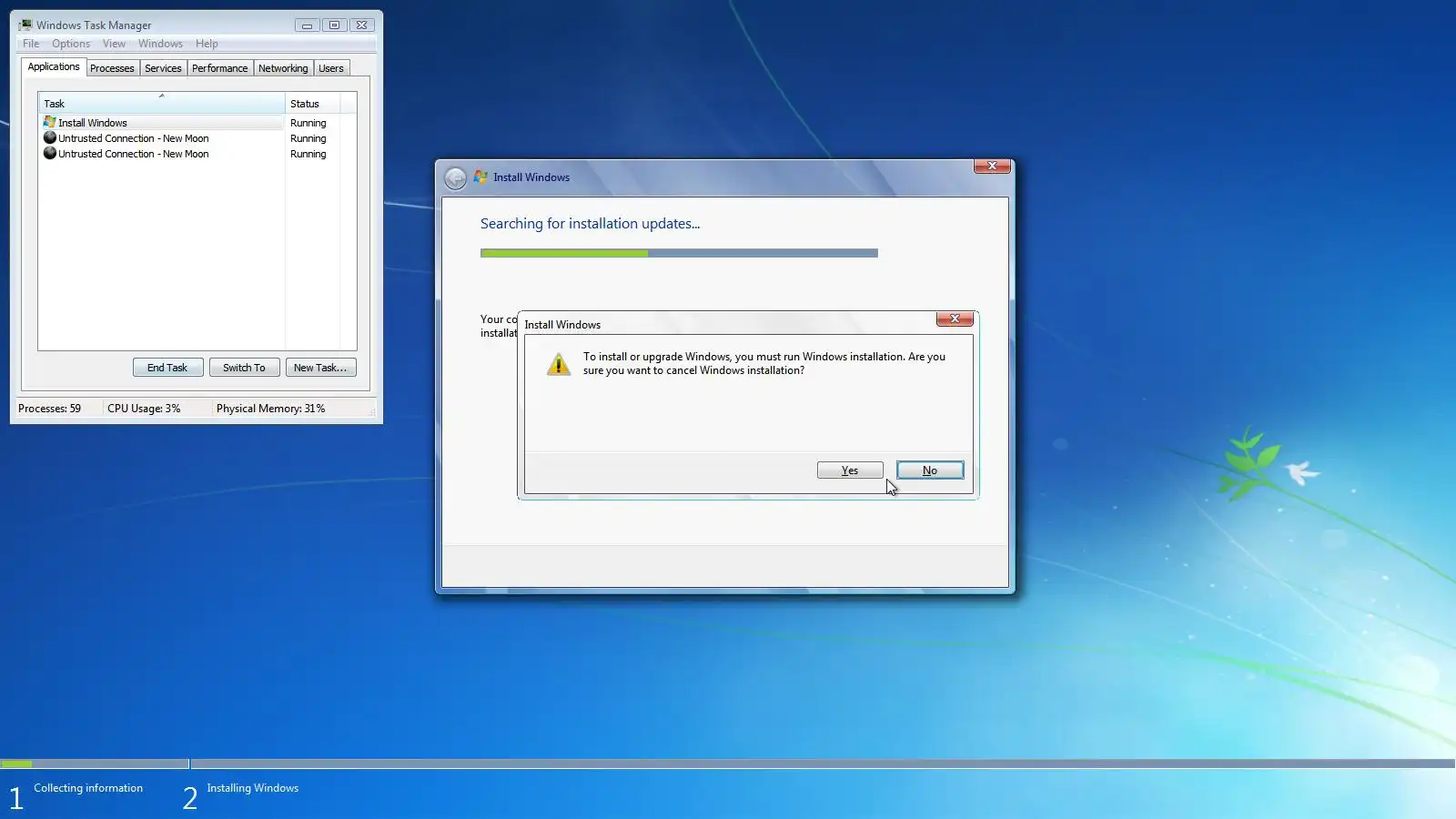Open the File menu in Task Manager

pos(31,44)
